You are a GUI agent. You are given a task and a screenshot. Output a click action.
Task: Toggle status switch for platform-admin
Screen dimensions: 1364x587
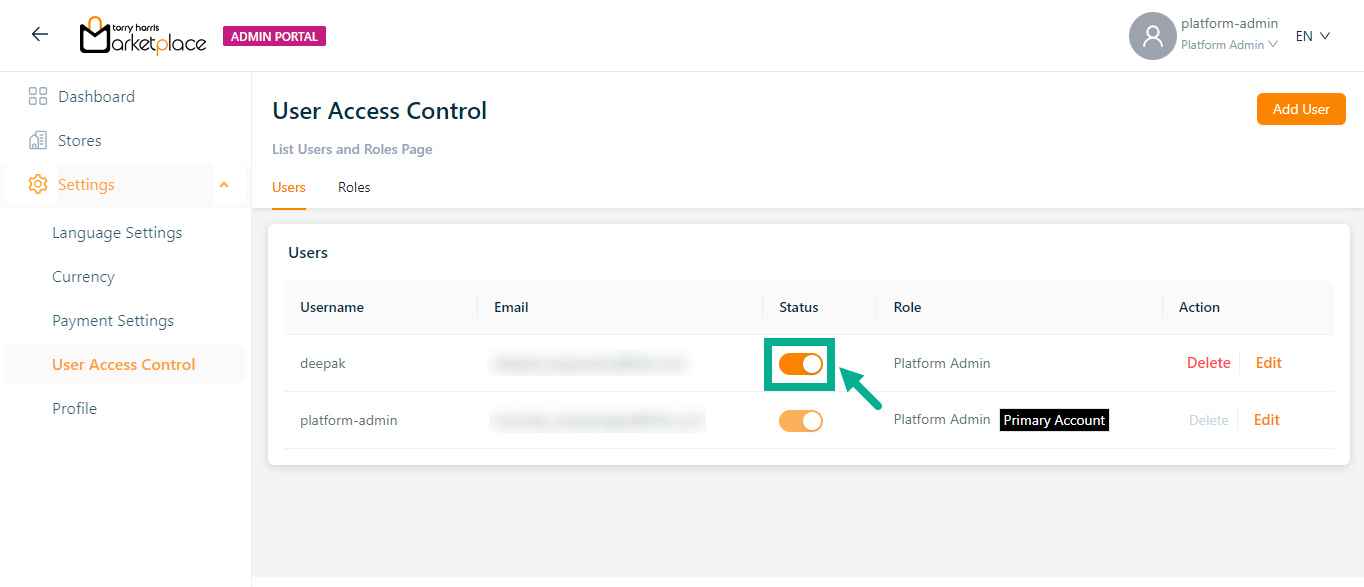click(x=800, y=421)
